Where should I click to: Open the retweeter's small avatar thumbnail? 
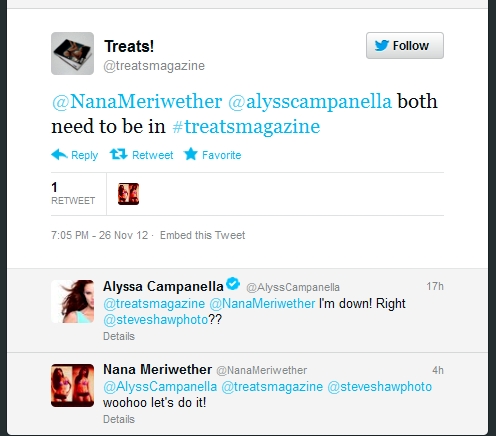[128, 194]
